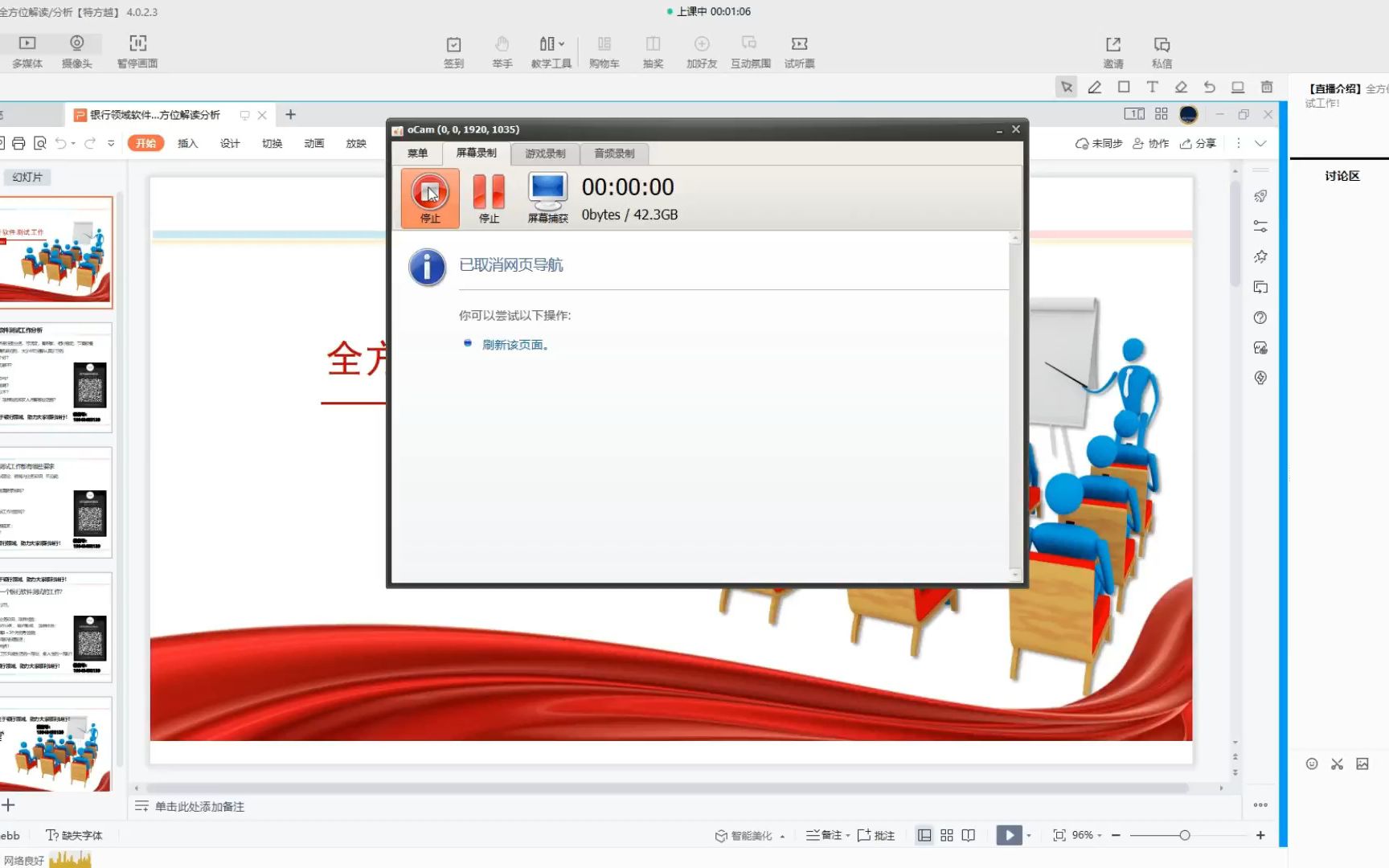Select the 音频录制 tab in oCam
The image size is (1389, 868).
pos(614,154)
